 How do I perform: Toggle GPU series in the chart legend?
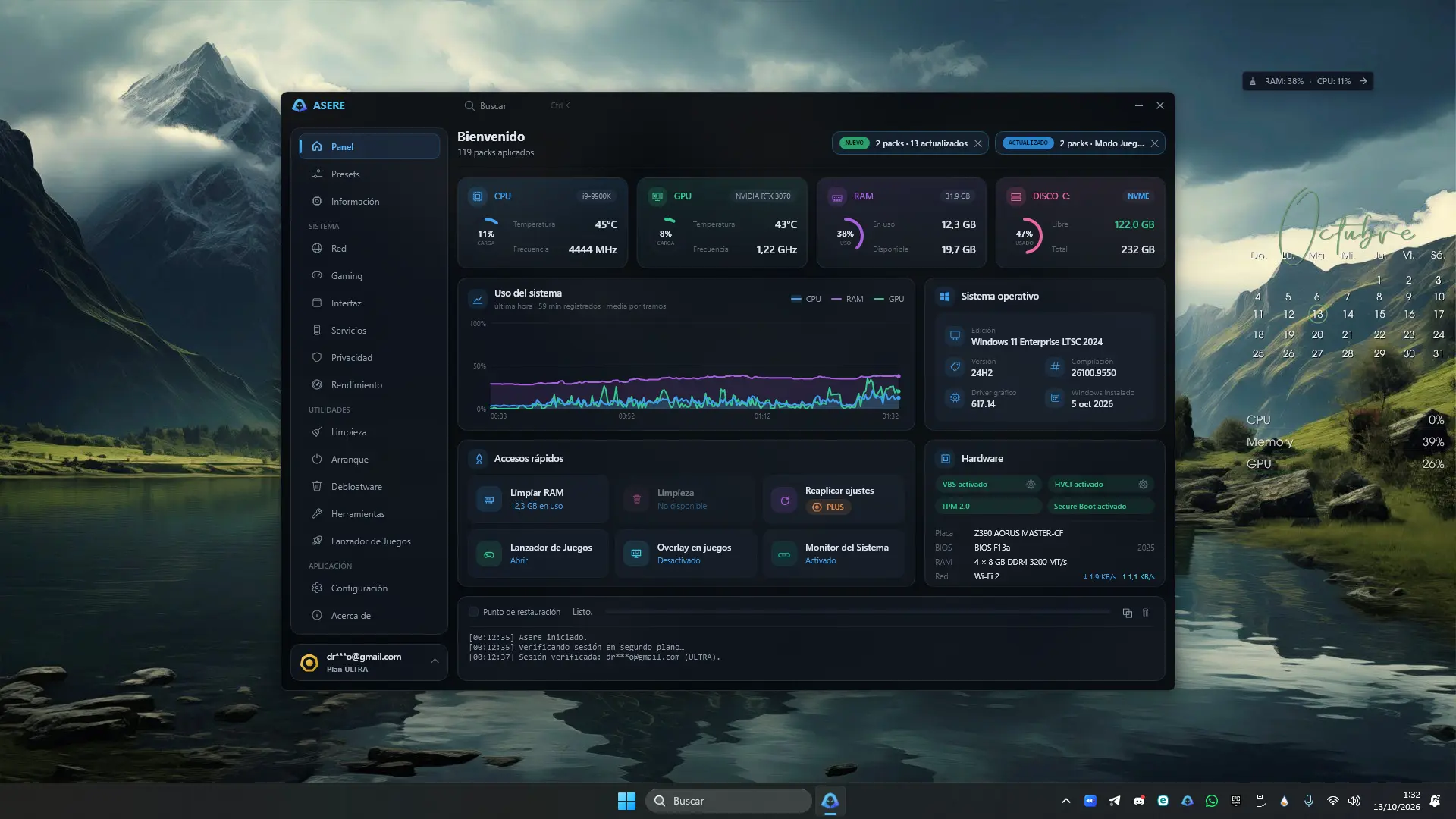pyautogui.click(x=889, y=299)
